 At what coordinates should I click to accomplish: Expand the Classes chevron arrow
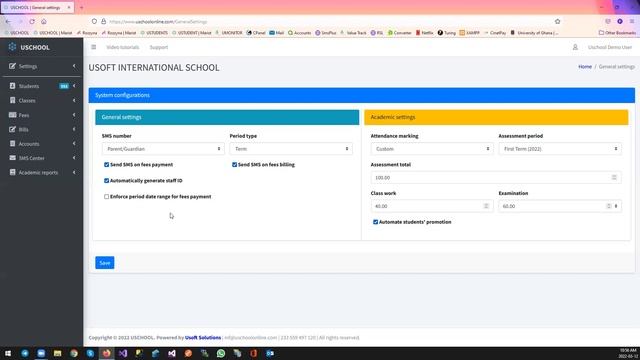pos(74,100)
